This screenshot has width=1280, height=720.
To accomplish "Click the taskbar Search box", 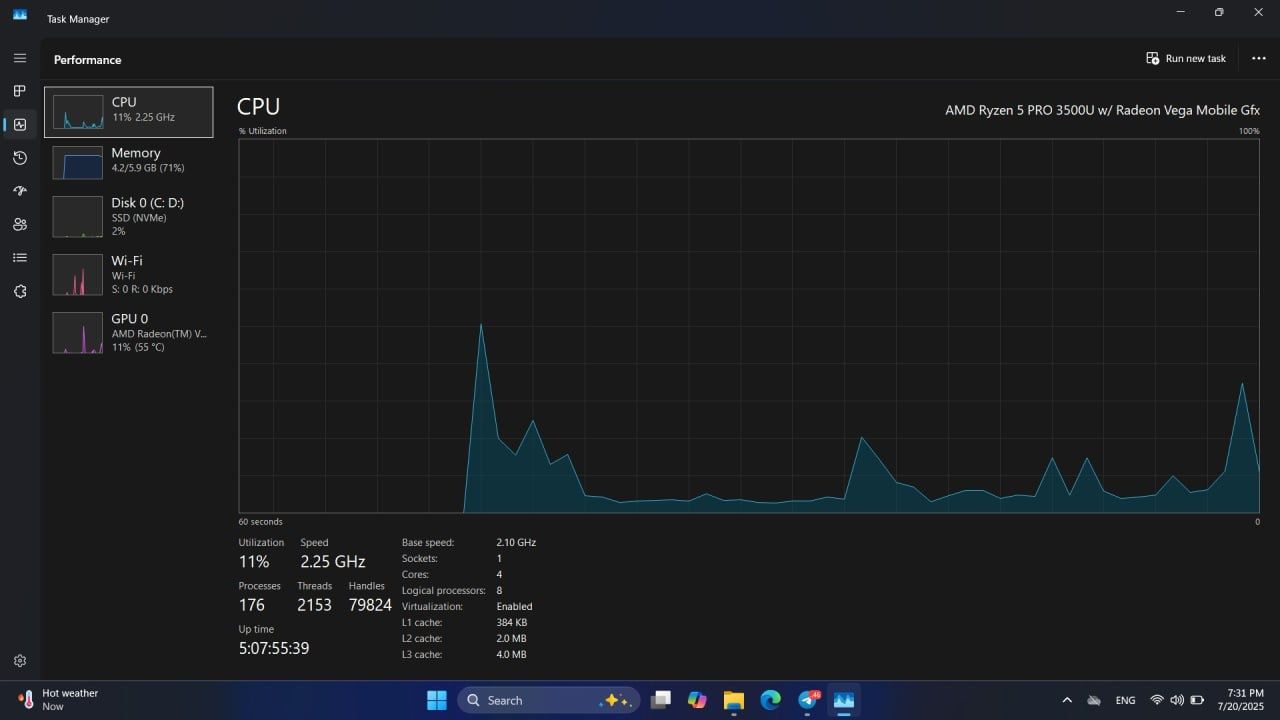I will [548, 700].
